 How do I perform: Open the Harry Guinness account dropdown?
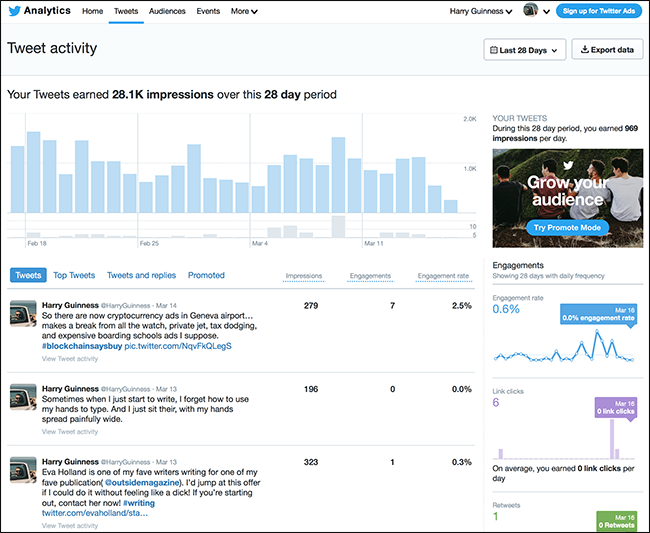[480, 11]
